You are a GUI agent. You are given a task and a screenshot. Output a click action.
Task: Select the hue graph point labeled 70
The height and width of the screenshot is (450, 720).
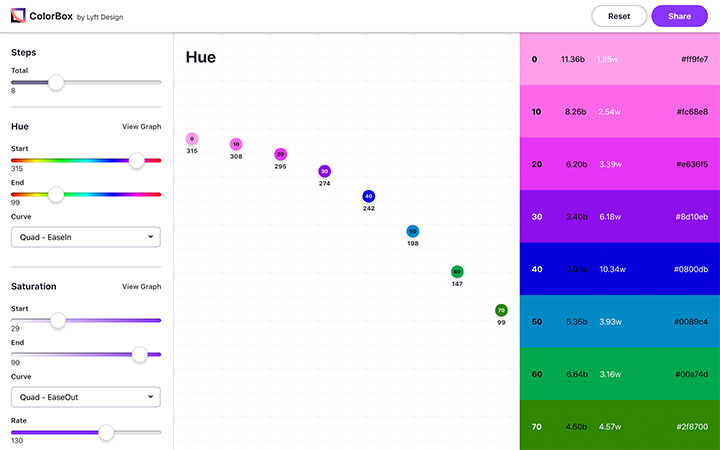click(x=501, y=310)
